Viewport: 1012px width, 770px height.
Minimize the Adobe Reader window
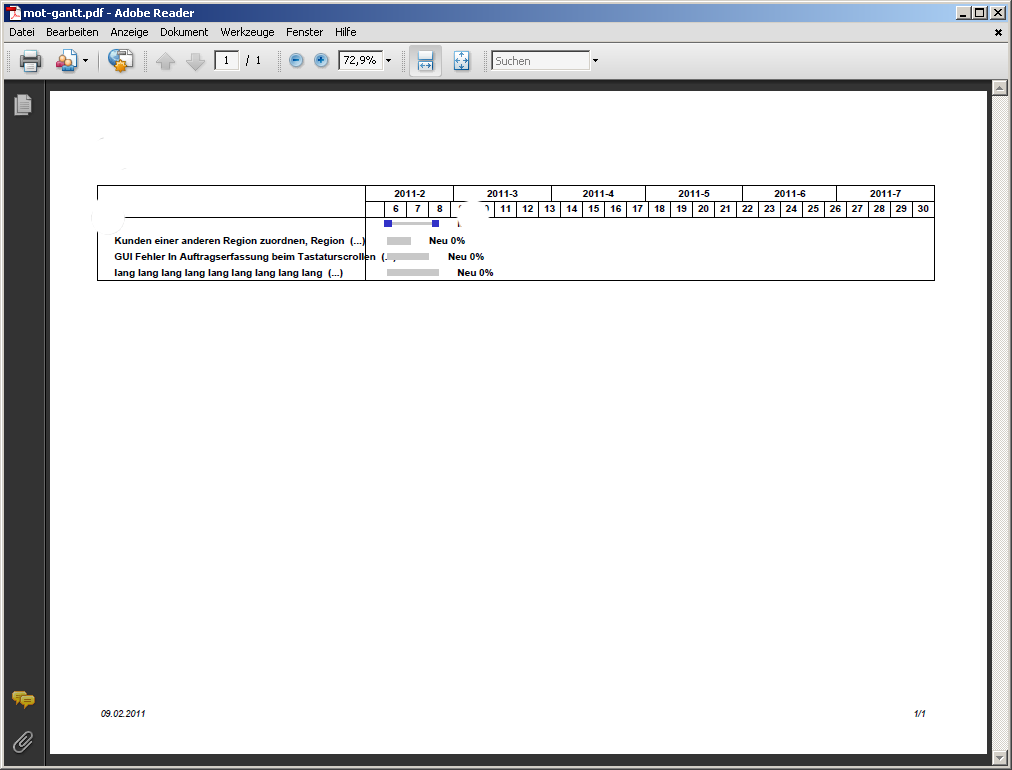tap(963, 13)
